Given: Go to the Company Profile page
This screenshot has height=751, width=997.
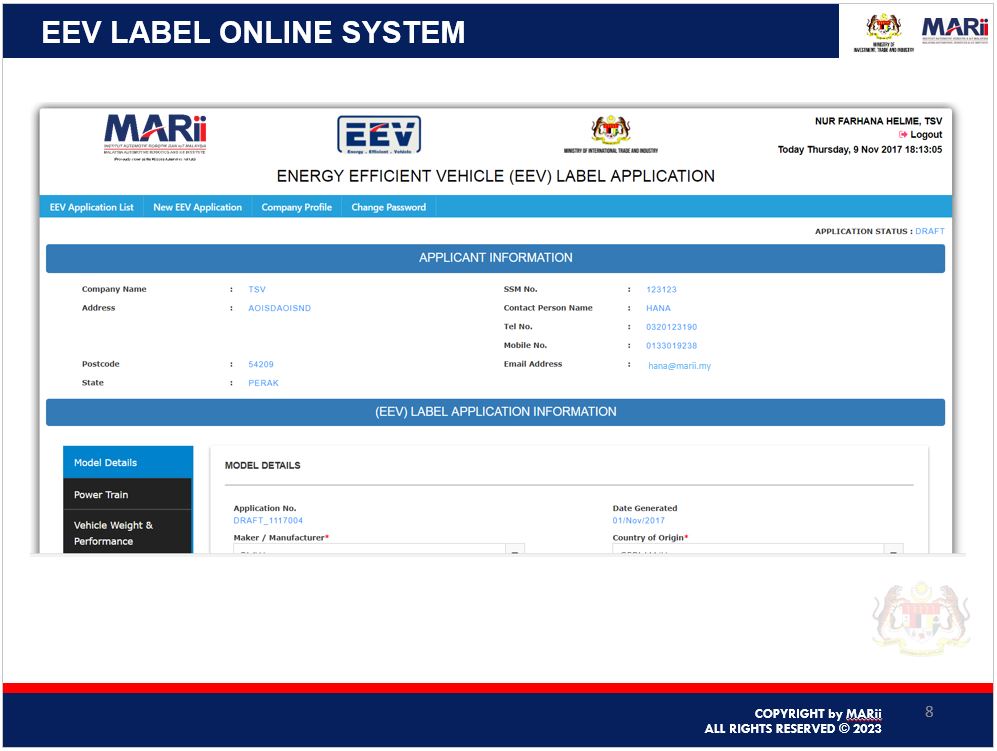Looking at the screenshot, I should [x=296, y=207].
